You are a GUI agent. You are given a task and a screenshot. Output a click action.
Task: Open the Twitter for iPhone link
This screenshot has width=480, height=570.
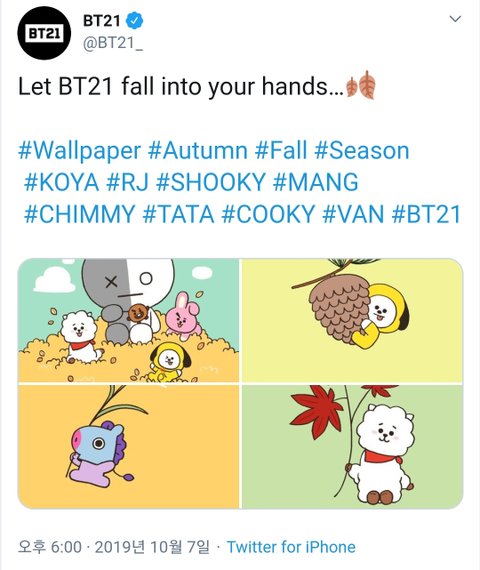coord(291,547)
